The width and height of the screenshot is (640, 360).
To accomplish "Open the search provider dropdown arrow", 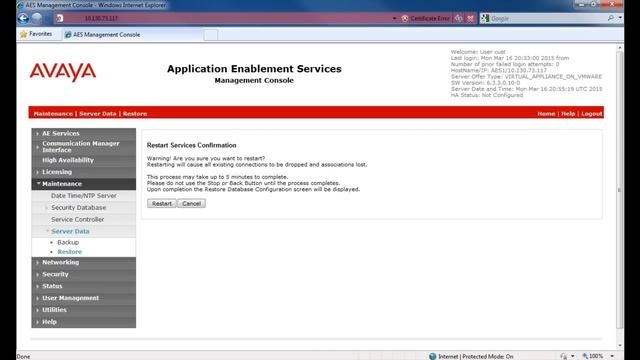I will coord(620,18).
